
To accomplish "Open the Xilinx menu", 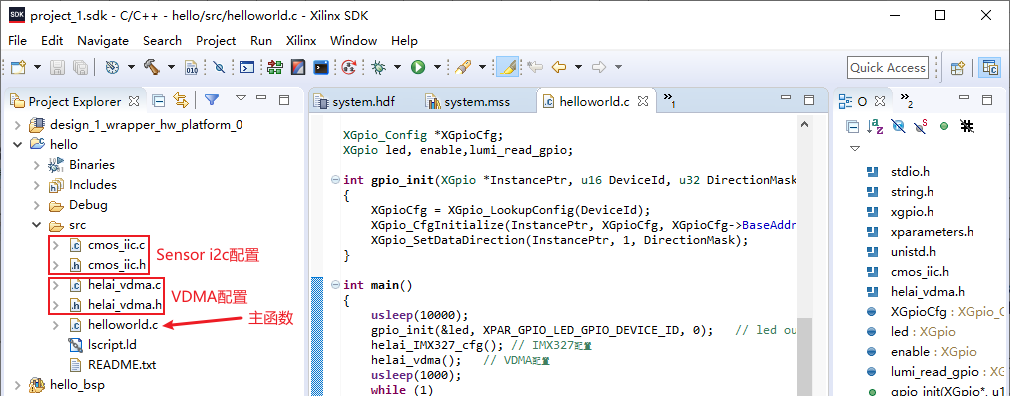I will (x=301, y=41).
